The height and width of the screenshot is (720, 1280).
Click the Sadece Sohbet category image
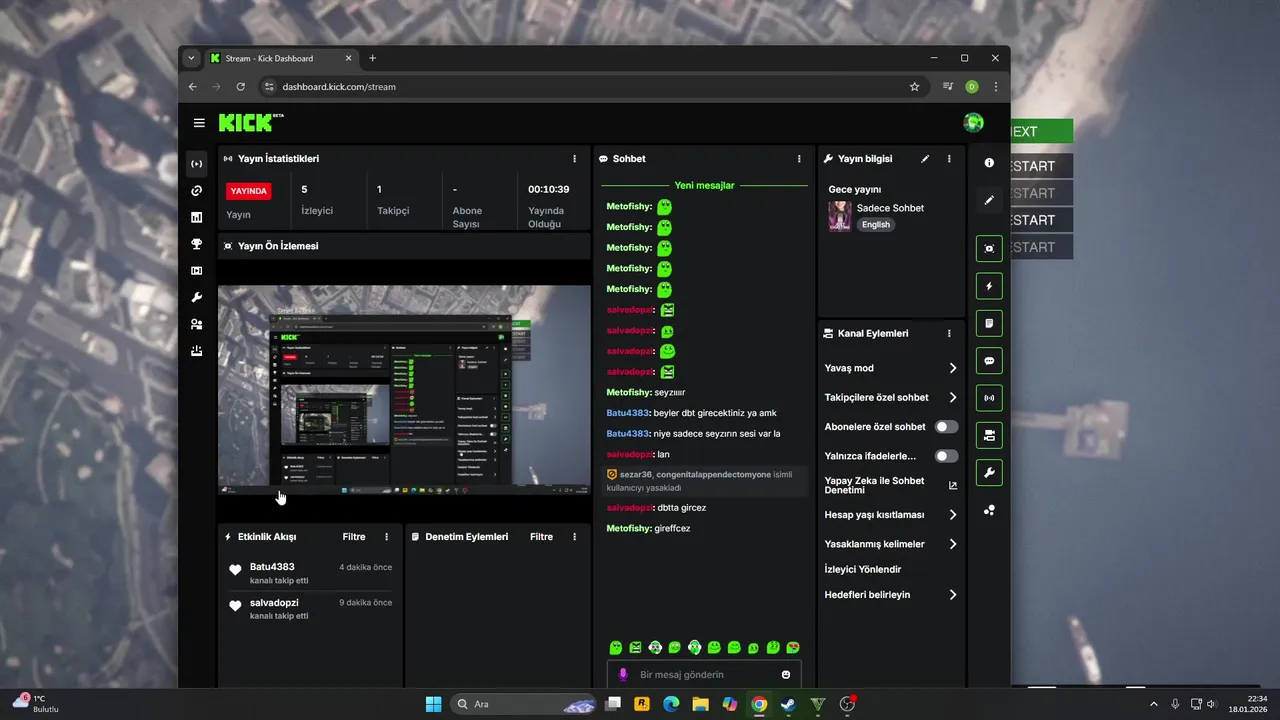click(x=839, y=216)
